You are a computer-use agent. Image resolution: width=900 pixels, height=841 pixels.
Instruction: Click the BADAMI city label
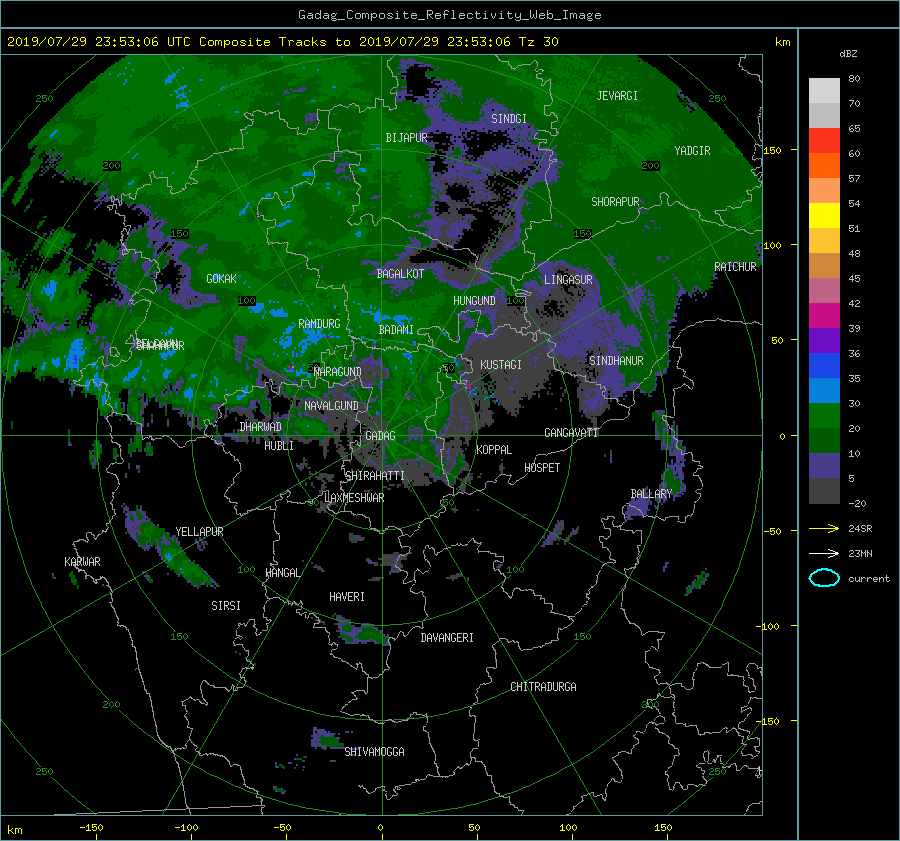click(x=396, y=330)
